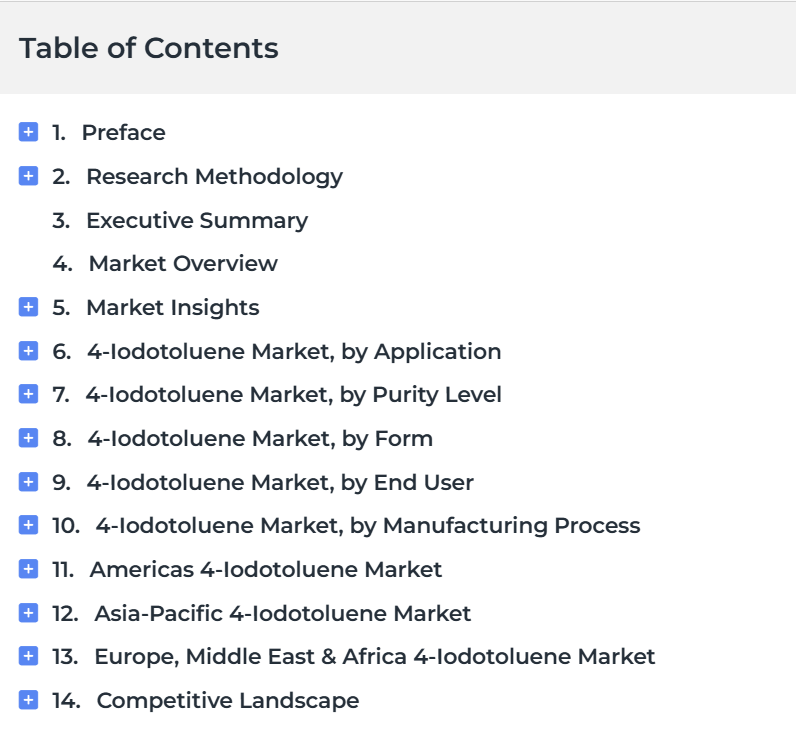
Task: Expand the by End User plus icon
Action: coord(28,482)
